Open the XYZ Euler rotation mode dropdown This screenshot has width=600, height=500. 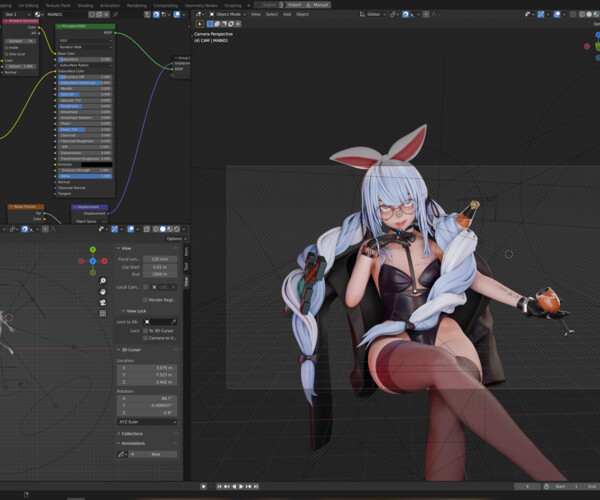pos(147,422)
